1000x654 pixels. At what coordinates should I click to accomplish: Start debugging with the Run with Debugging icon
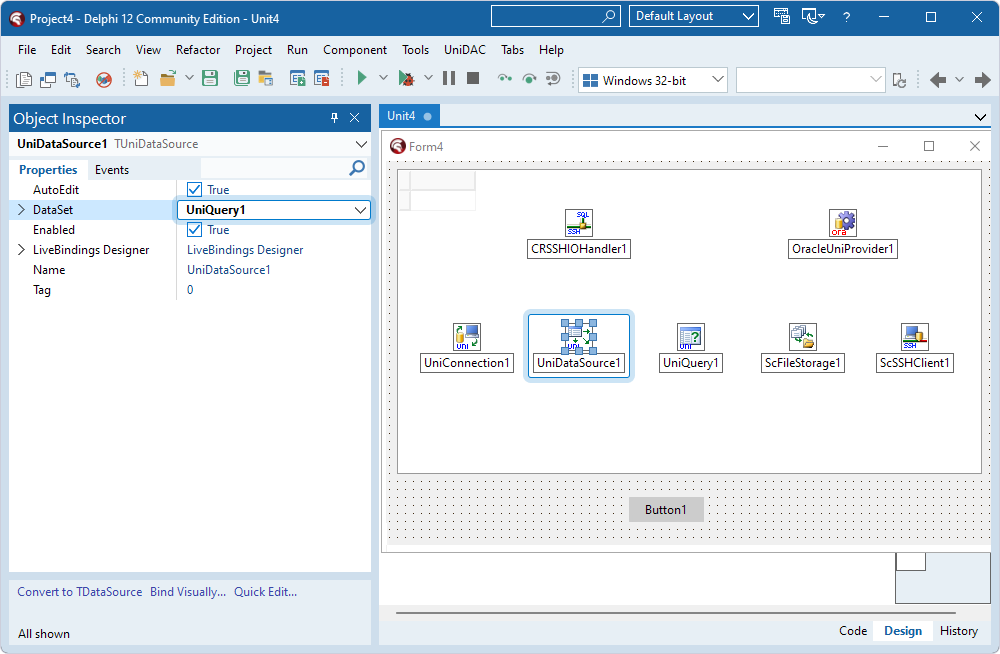click(x=408, y=77)
